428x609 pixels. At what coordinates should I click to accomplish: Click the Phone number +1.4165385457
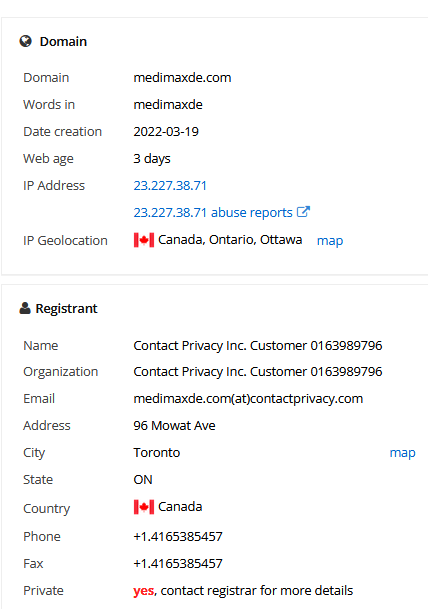tap(178, 537)
